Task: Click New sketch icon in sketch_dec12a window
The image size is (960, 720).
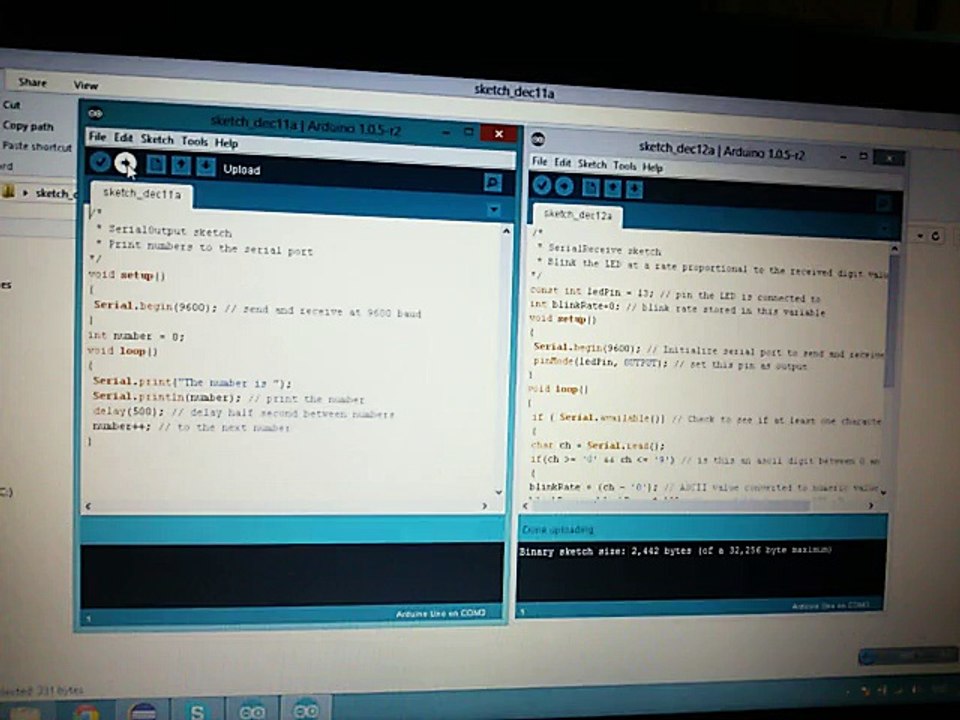Action: (590, 187)
